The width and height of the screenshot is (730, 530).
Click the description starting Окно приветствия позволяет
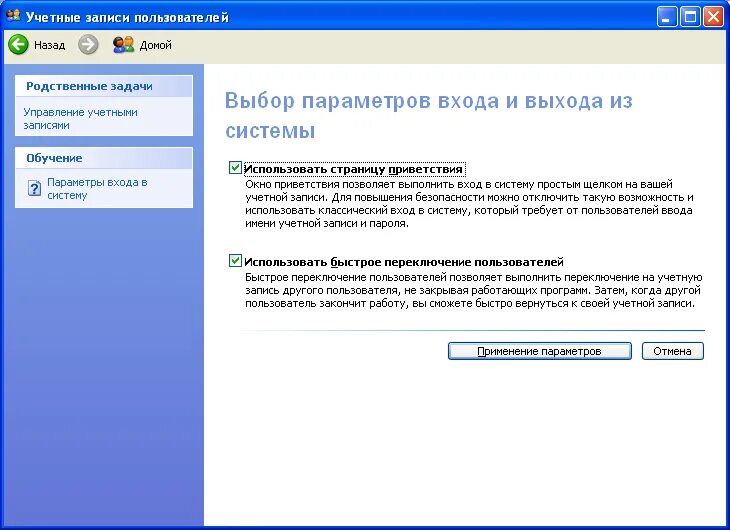469,204
